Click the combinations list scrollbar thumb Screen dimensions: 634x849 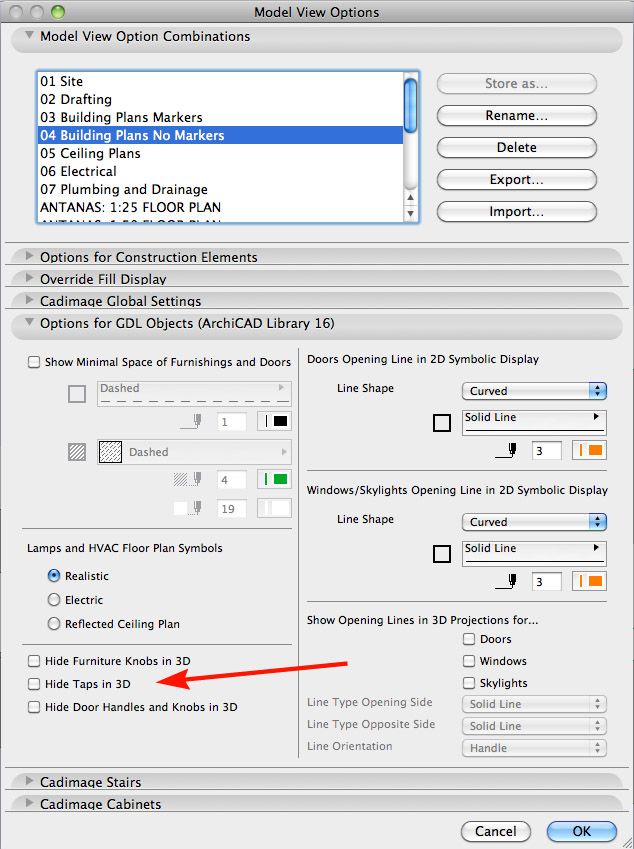[410, 106]
